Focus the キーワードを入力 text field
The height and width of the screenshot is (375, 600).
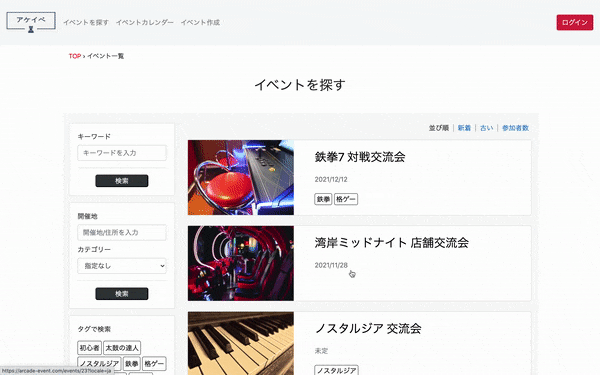pos(122,153)
